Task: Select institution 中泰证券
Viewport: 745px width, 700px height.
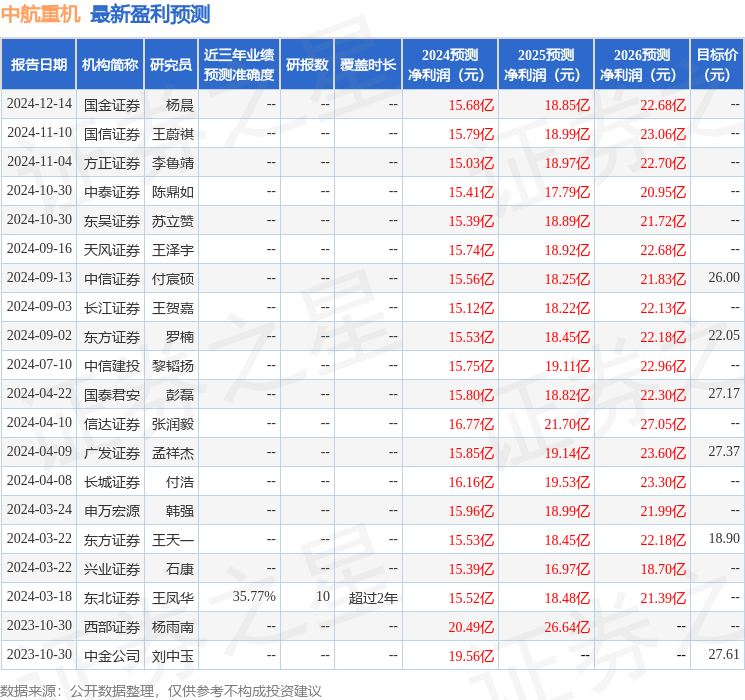Action: pyautogui.click(x=112, y=192)
